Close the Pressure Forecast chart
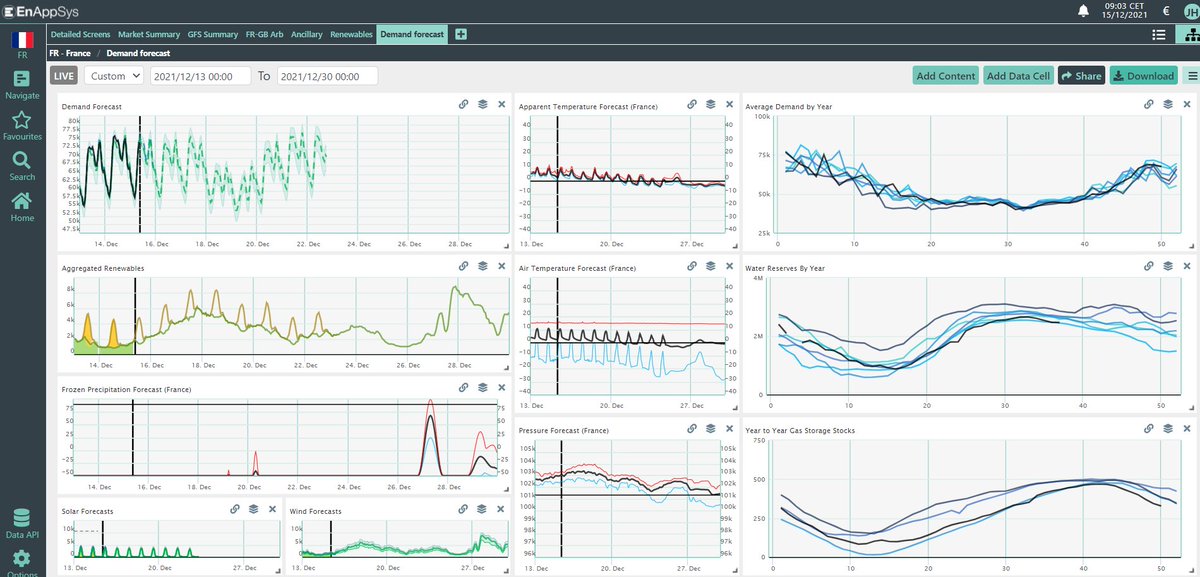This screenshot has height=577, width=1200. tap(729, 428)
